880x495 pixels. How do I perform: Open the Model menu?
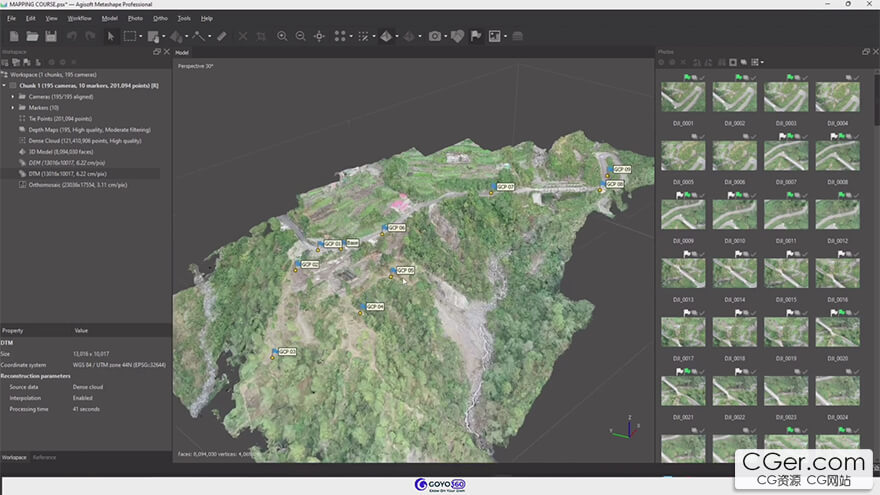(109, 19)
